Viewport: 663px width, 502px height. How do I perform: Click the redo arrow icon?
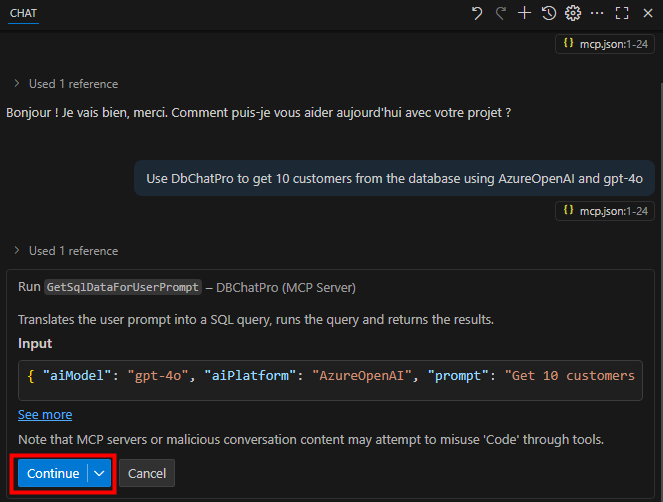coord(501,14)
